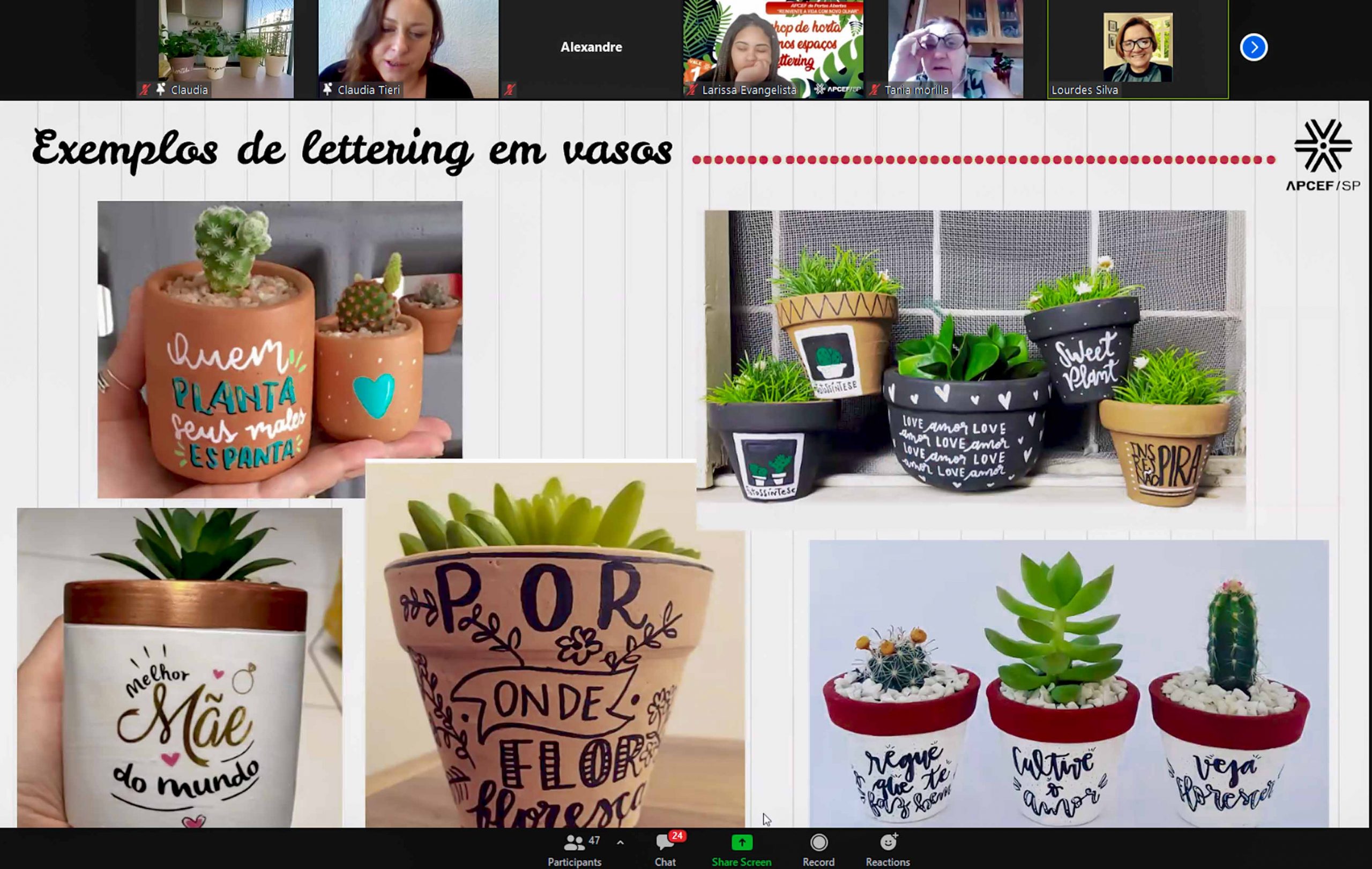Open the Chat with 24 unread messages
Image resolution: width=1372 pixels, height=869 pixels.
(665, 843)
